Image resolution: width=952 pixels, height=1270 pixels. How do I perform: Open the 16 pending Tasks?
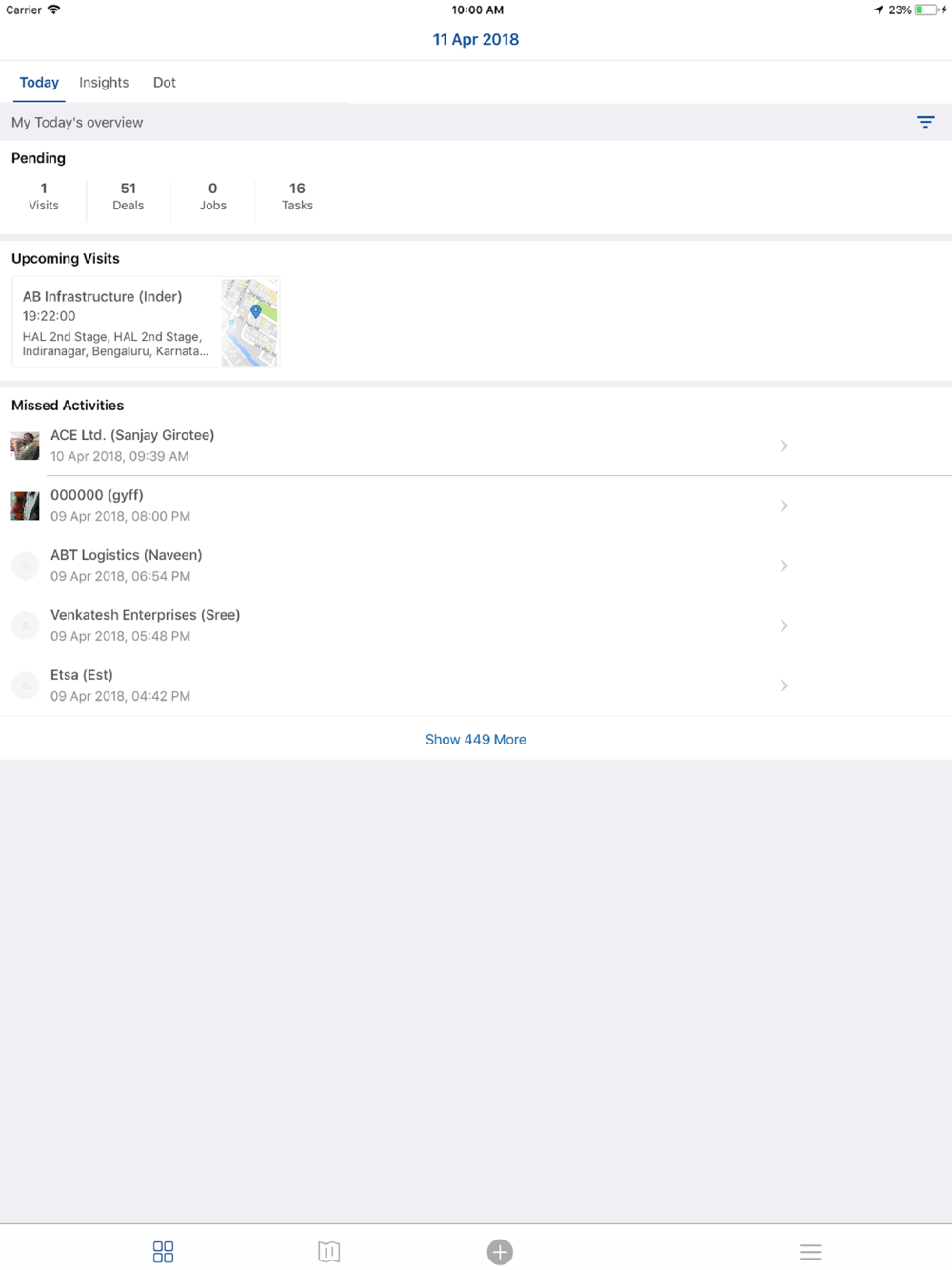click(297, 196)
